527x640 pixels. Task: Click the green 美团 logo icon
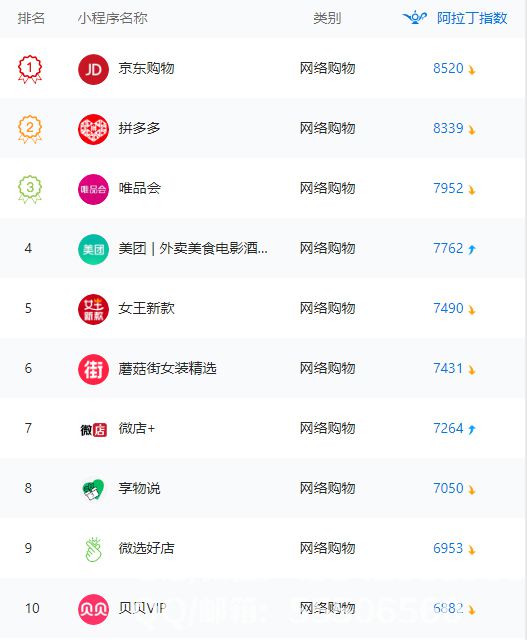[93, 249]
